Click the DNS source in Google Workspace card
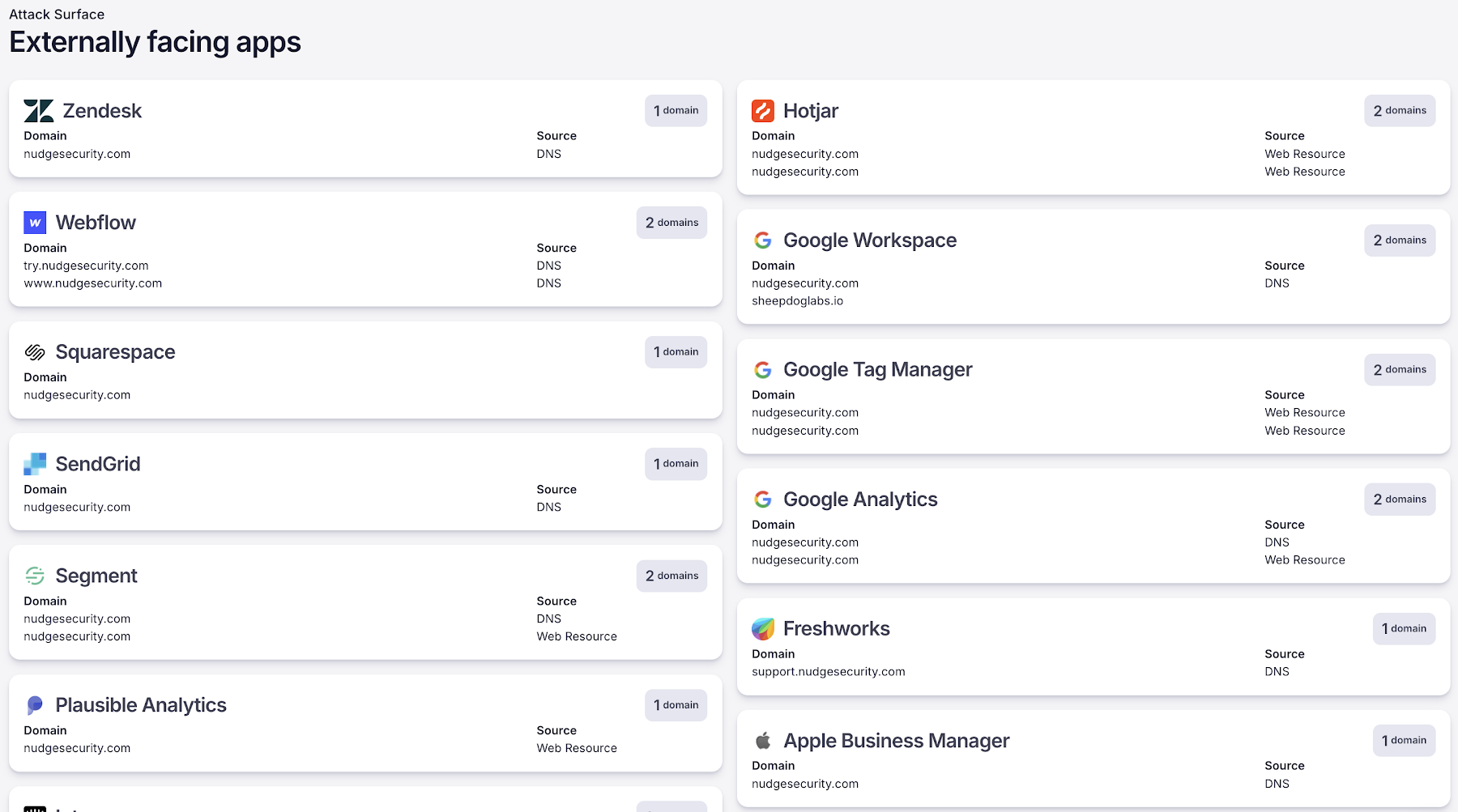The width and height of the screenshot is (1458, 812). (x=1277, y=283)
